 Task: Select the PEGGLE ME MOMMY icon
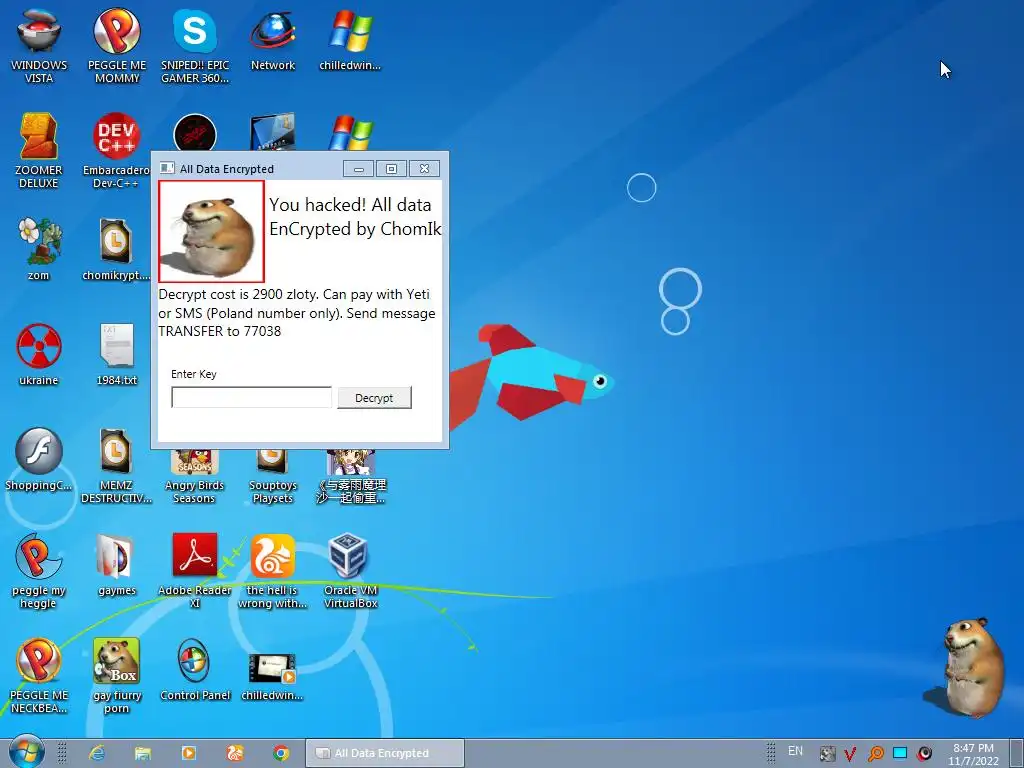point(117,46)
